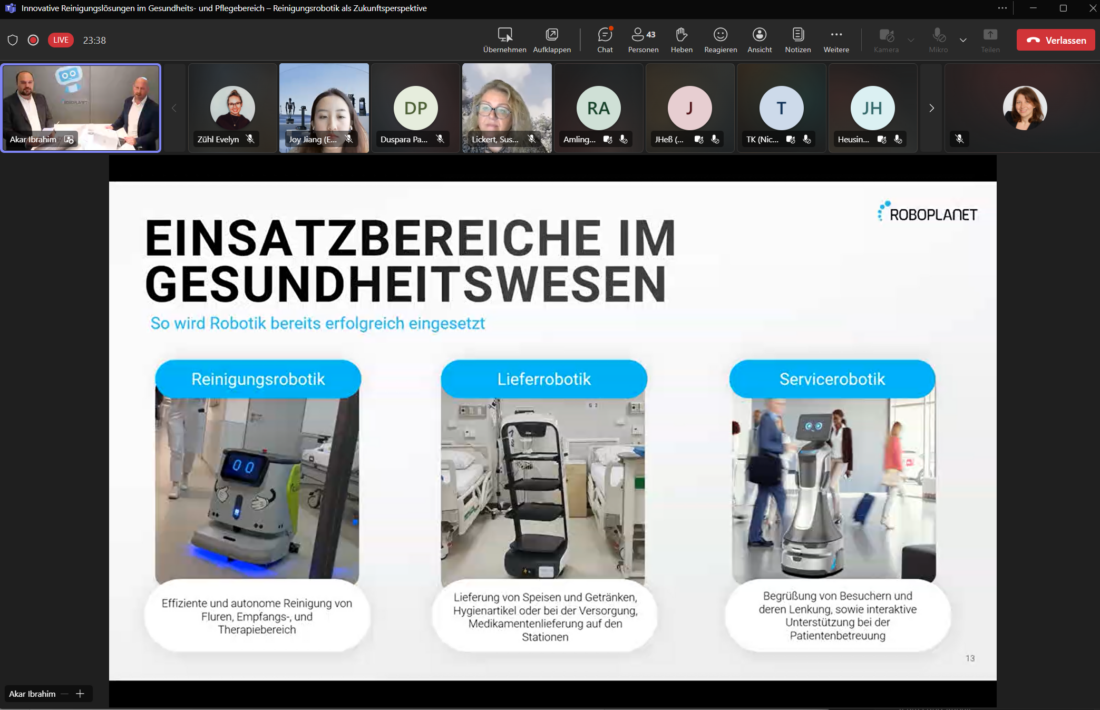
Task: Show the Personen participants list
Action: point(643,40)
